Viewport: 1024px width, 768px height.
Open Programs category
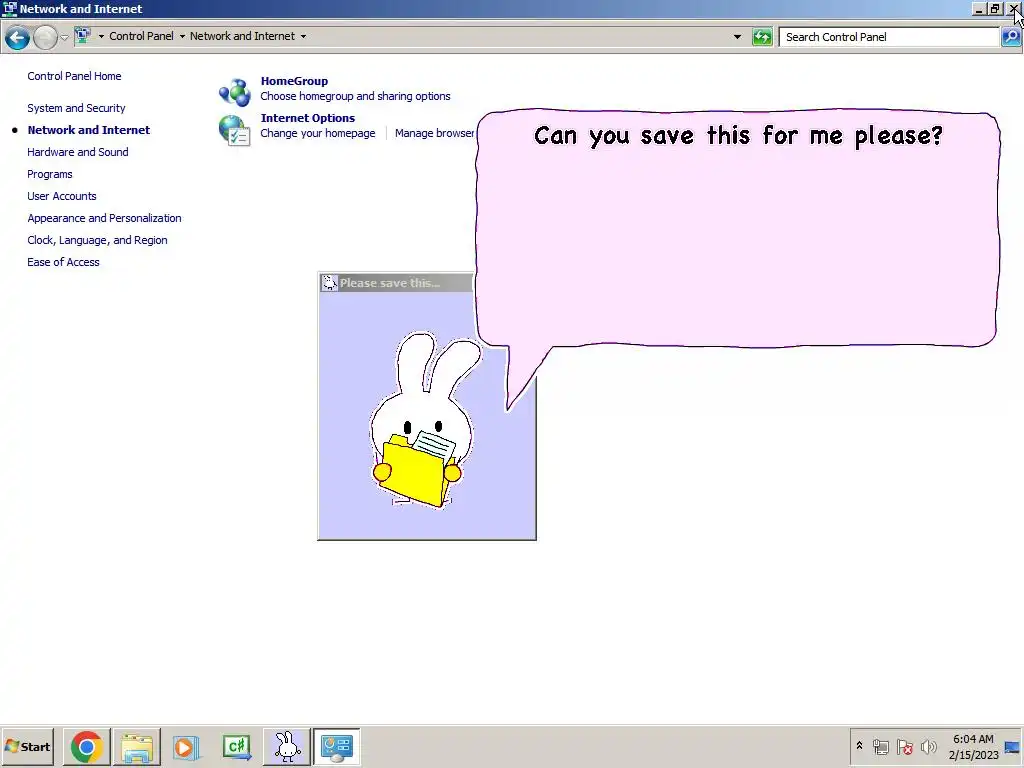(50, 174)
